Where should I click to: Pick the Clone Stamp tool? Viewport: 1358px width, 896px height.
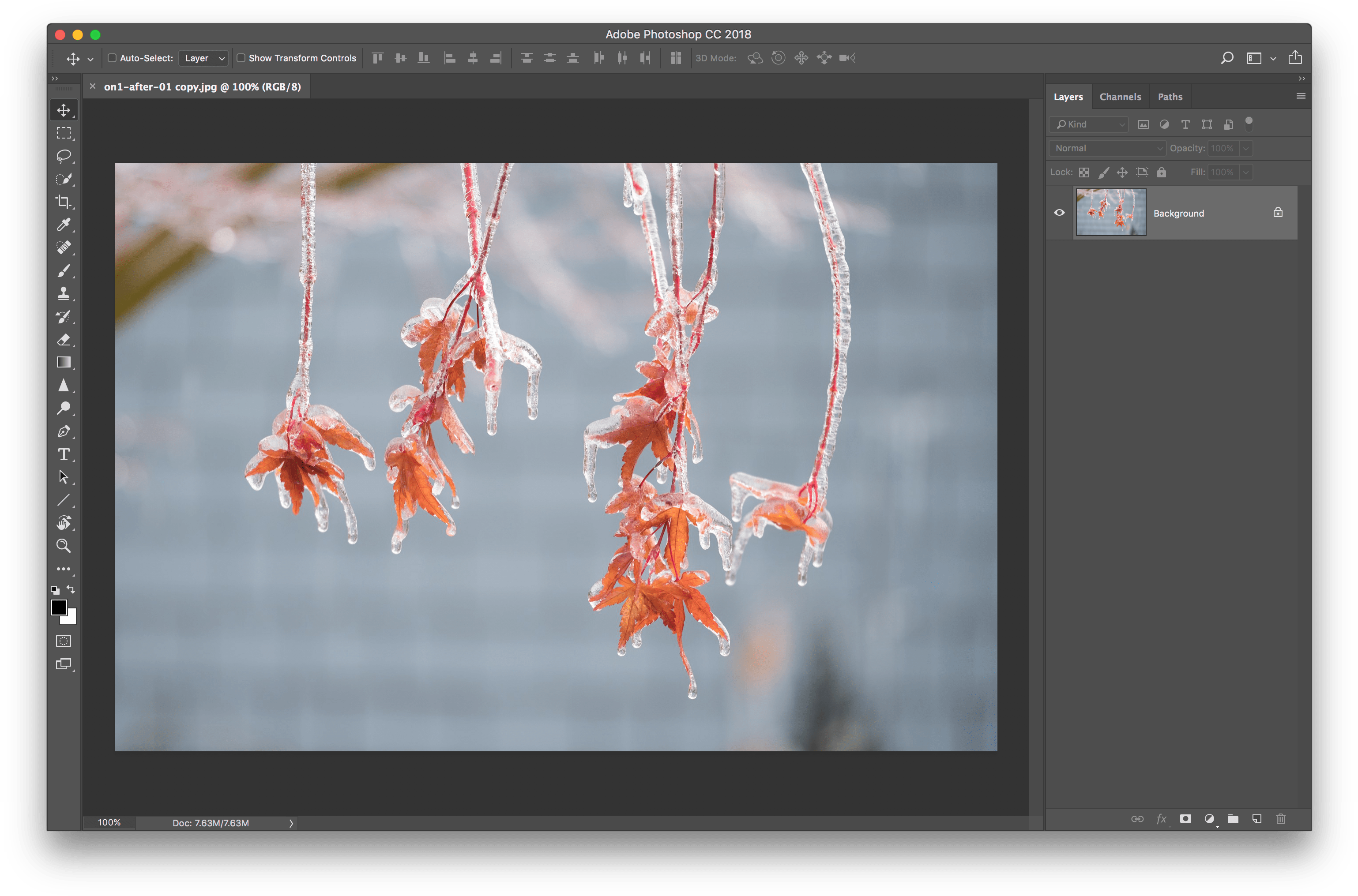(64, 293)
